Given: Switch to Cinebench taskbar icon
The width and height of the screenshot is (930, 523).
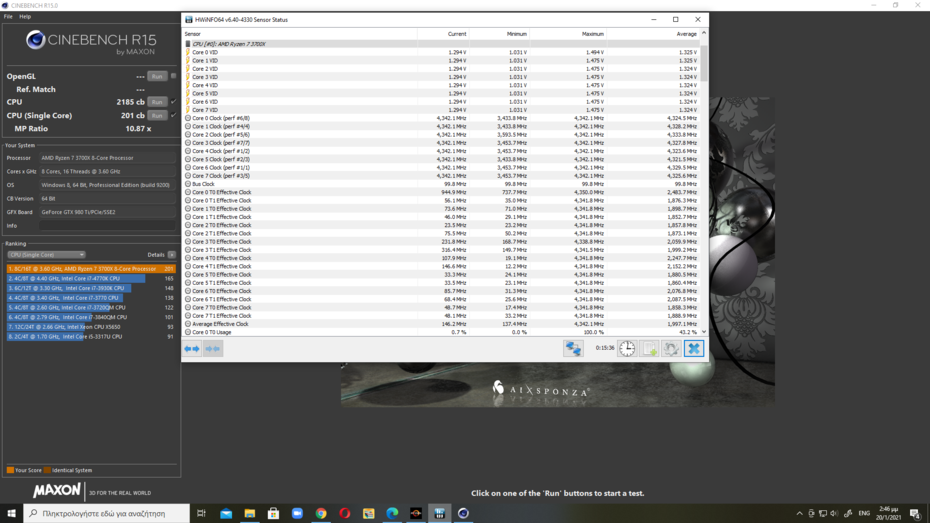Looking at the screenshot, I should click(x=463, y=514).
